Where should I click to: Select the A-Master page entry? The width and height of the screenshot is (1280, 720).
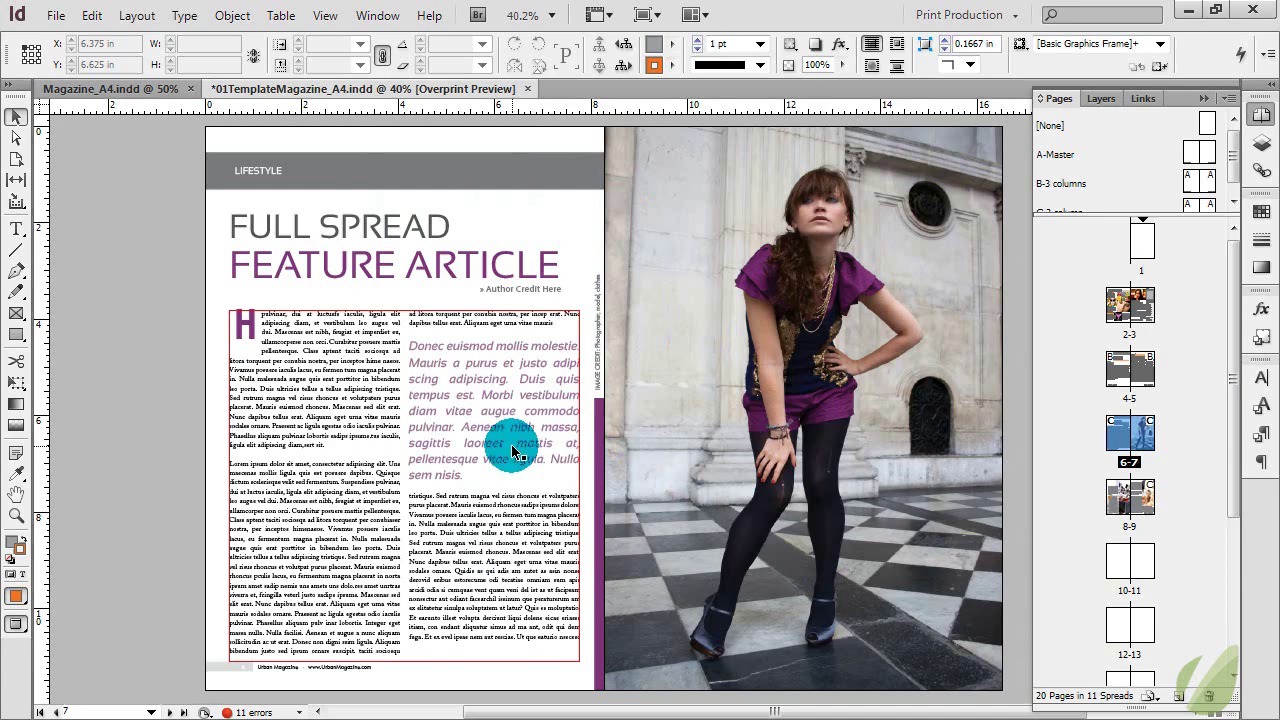(x=1055, y=155)
